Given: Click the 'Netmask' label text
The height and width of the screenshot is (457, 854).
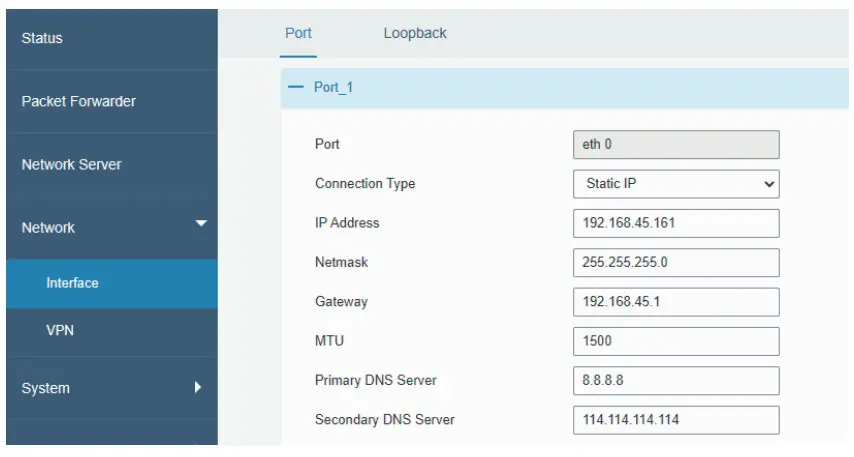Looking at the screenshot, I should click(x=341, y=262).
